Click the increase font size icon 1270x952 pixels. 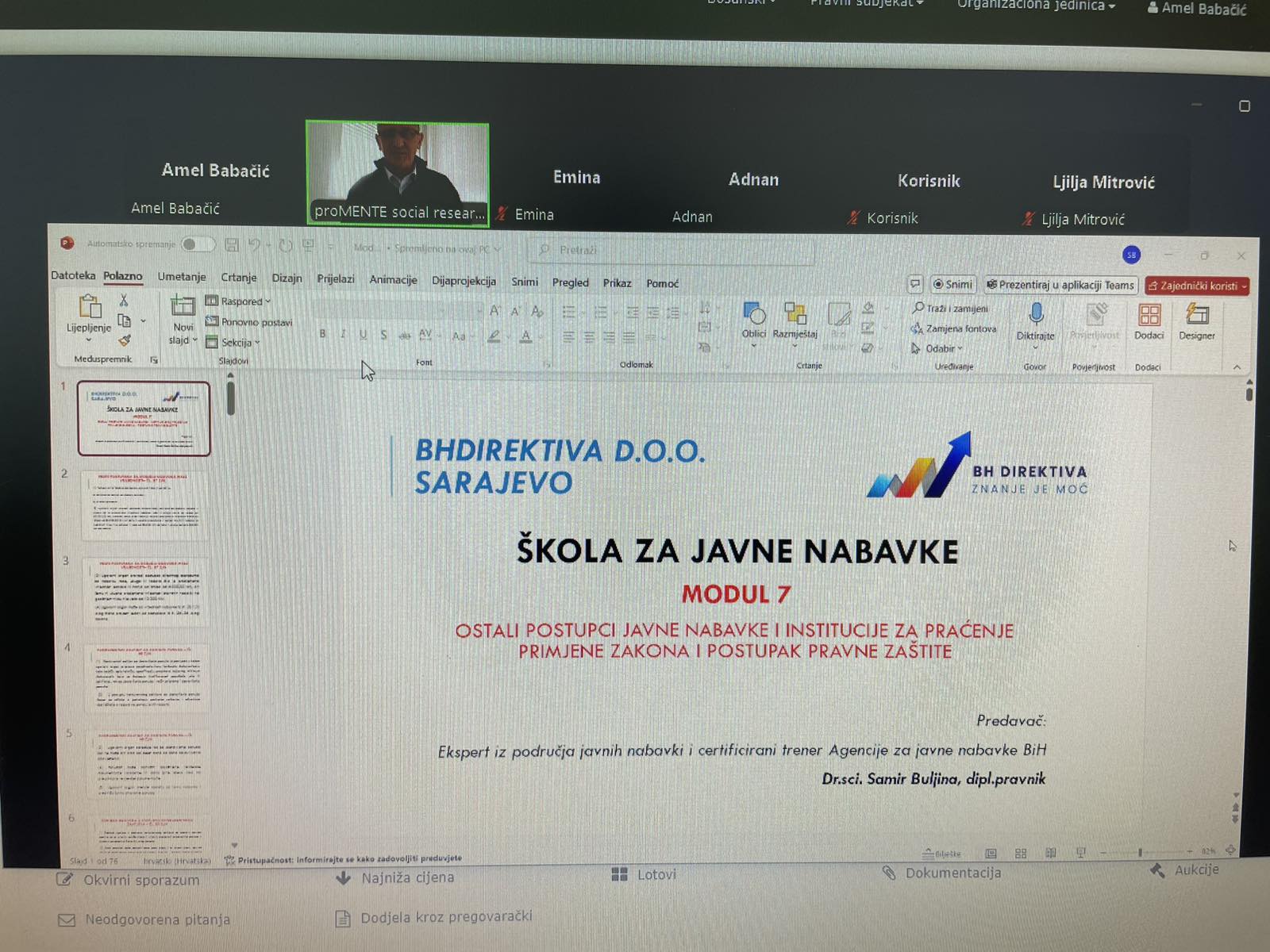tap(495, 311)
